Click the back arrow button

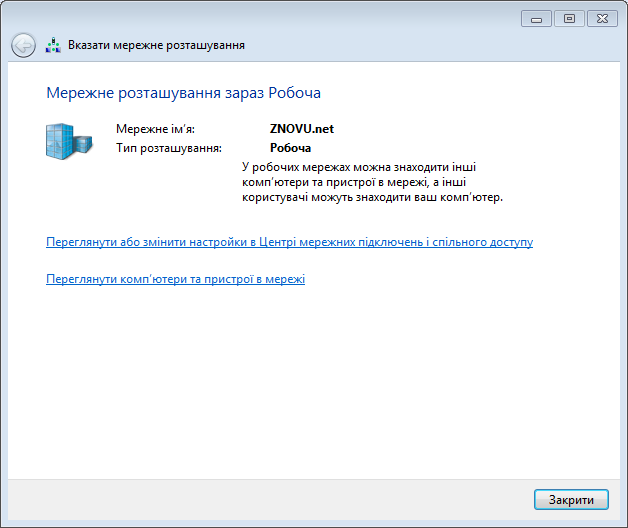pyautogui.click(x=22, y=45)
